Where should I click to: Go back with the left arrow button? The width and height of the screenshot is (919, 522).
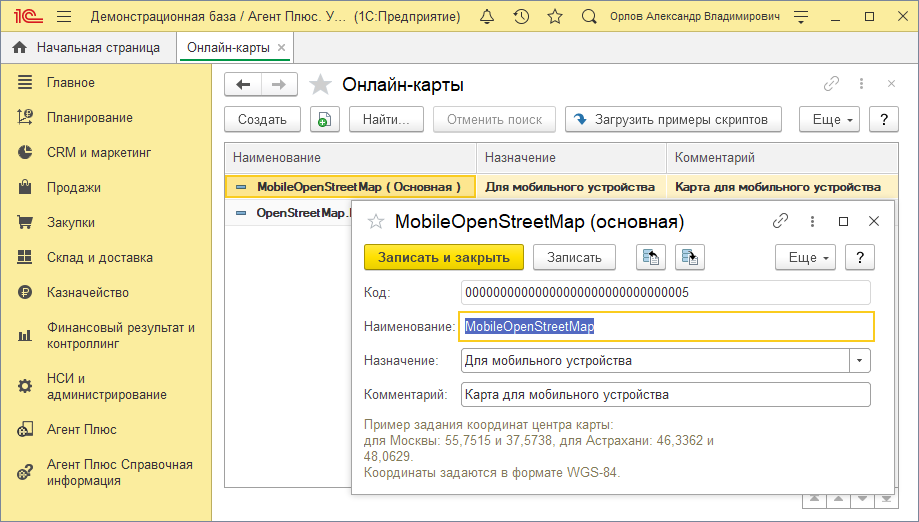(x=243, y=84)
